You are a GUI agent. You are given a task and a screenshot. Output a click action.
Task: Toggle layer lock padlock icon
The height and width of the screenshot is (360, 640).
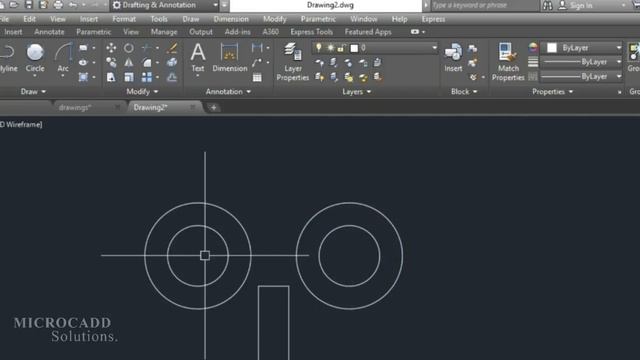[x=341, y=48]
